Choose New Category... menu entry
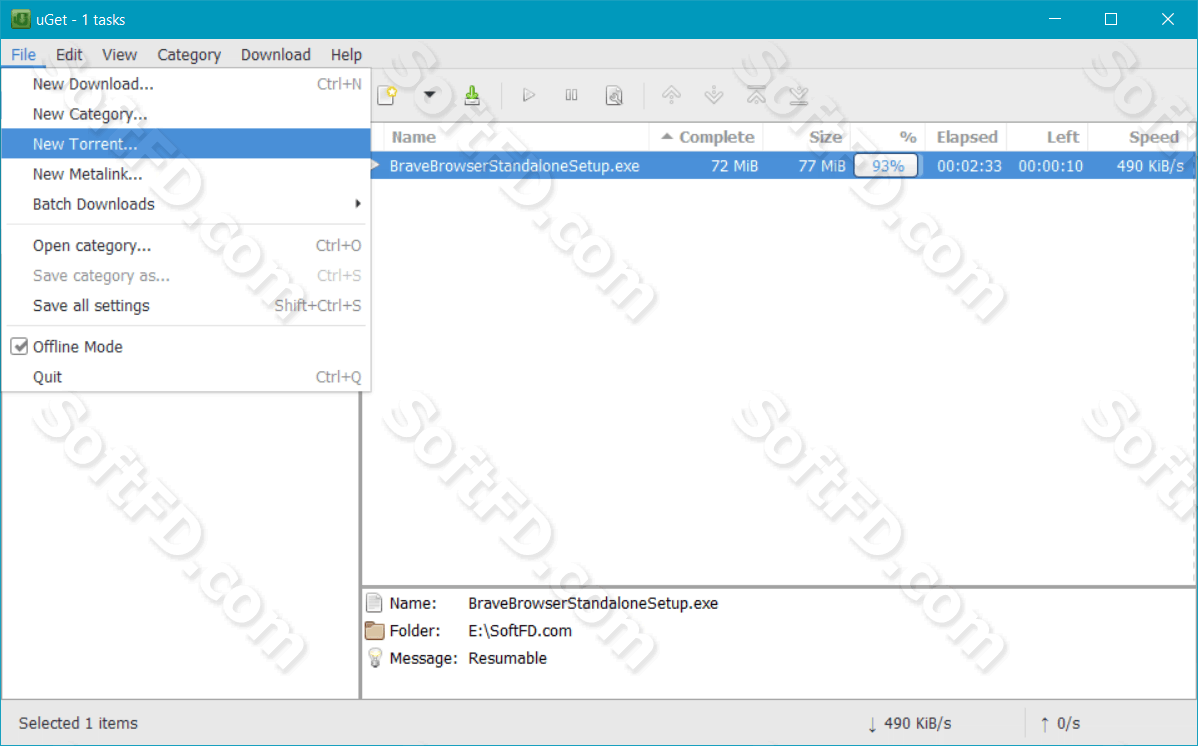 tap(186, 114)
